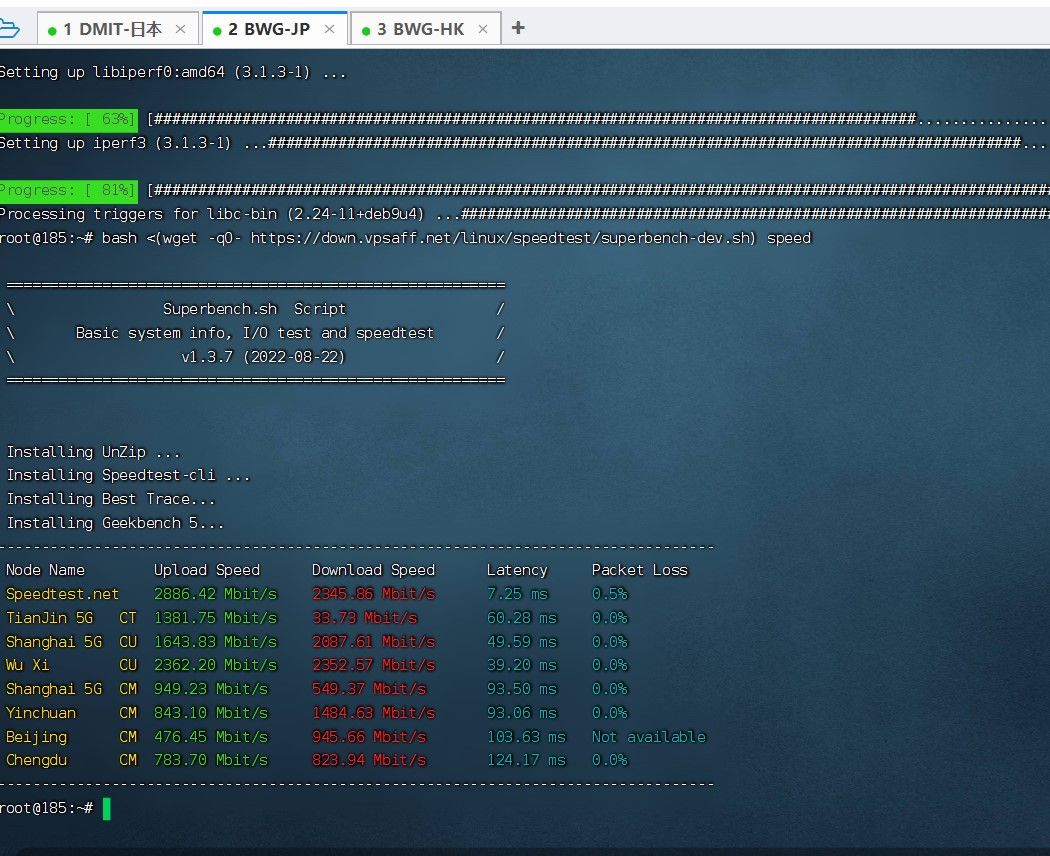Click latency value '49.59 ms'
The height and width of the screenshot is (856, 1050).
pos(522,642)
